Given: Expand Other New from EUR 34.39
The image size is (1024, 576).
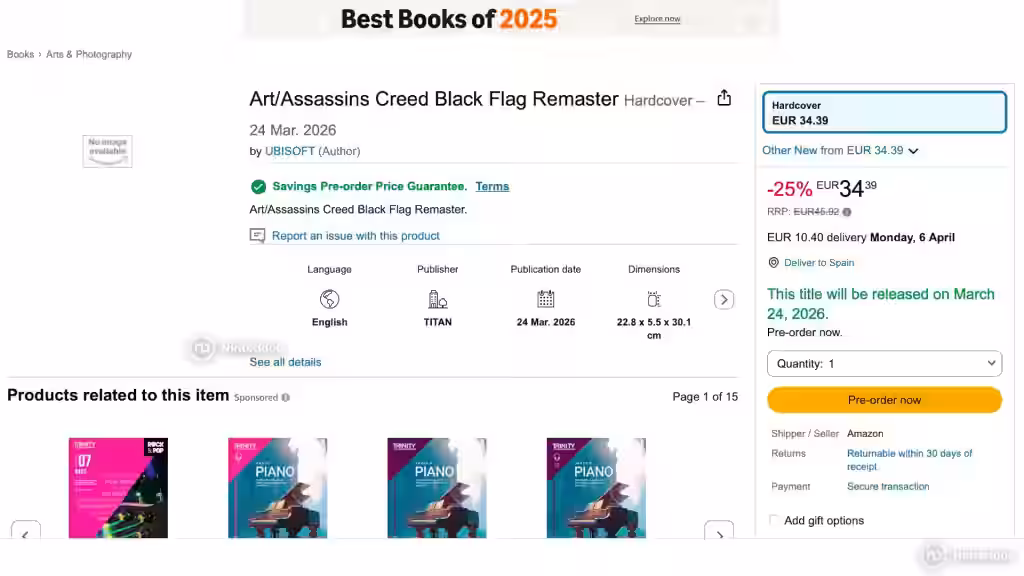Looking at the screenshot, I should coord(838,150).
